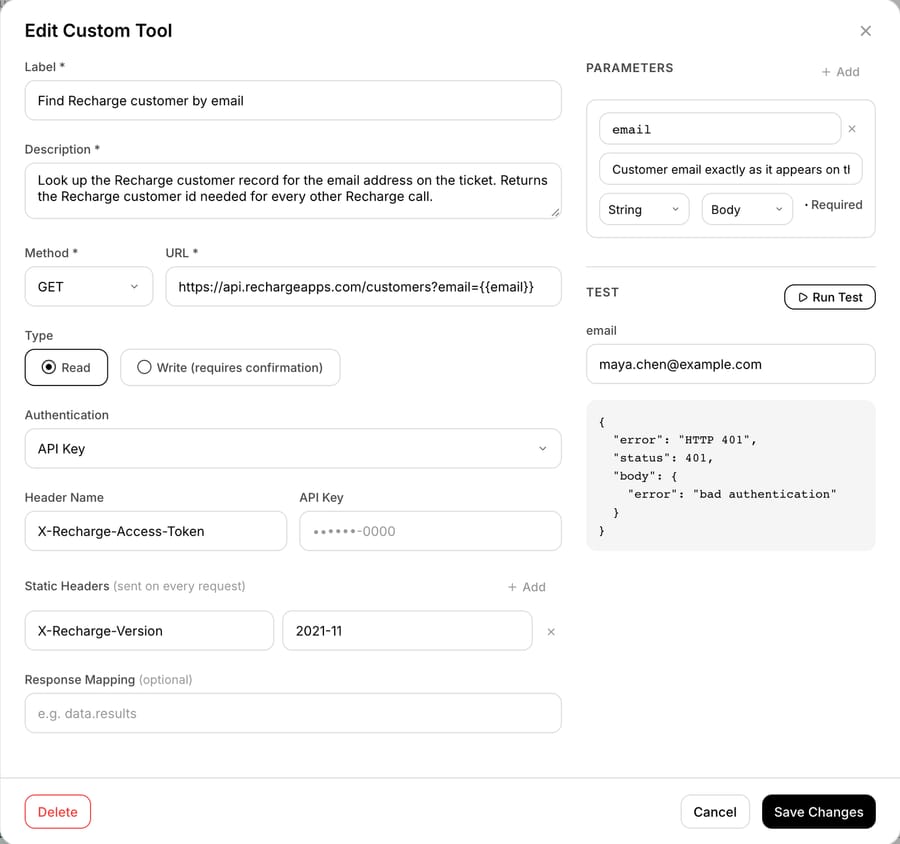This screenshot has width=900, height=844.
Task: Remove the email parameter with its X icon
Action: [x=852, y=129]
